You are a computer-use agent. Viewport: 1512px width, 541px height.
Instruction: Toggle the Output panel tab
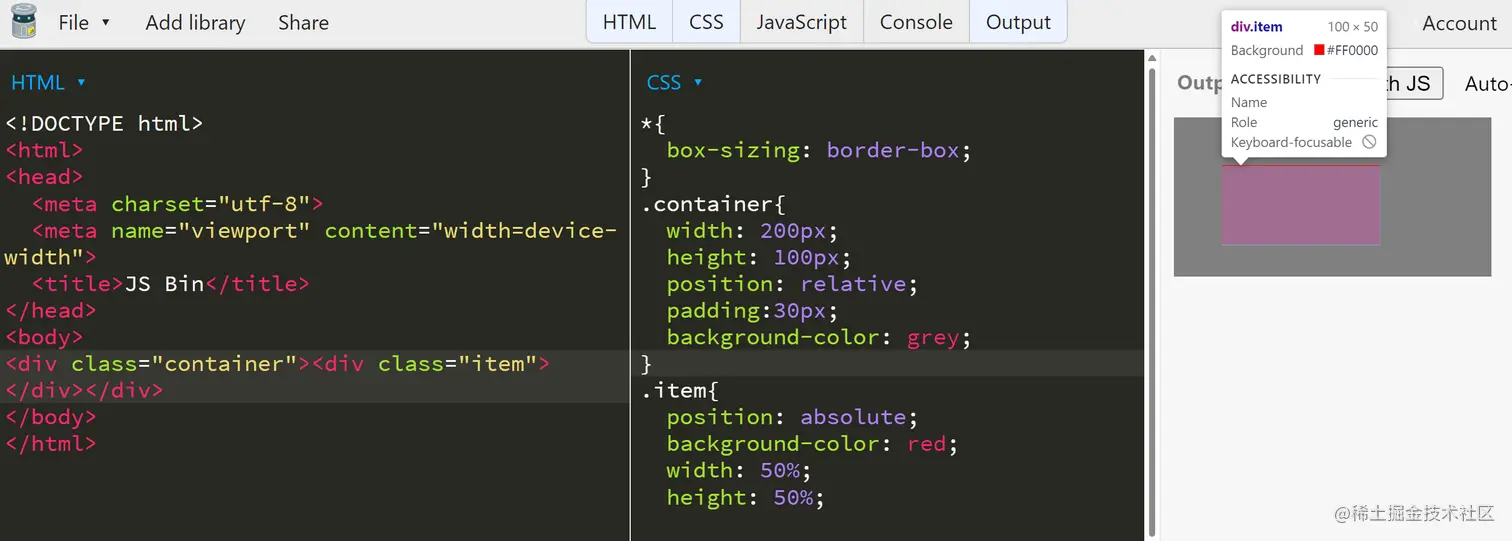(1018, 22)
